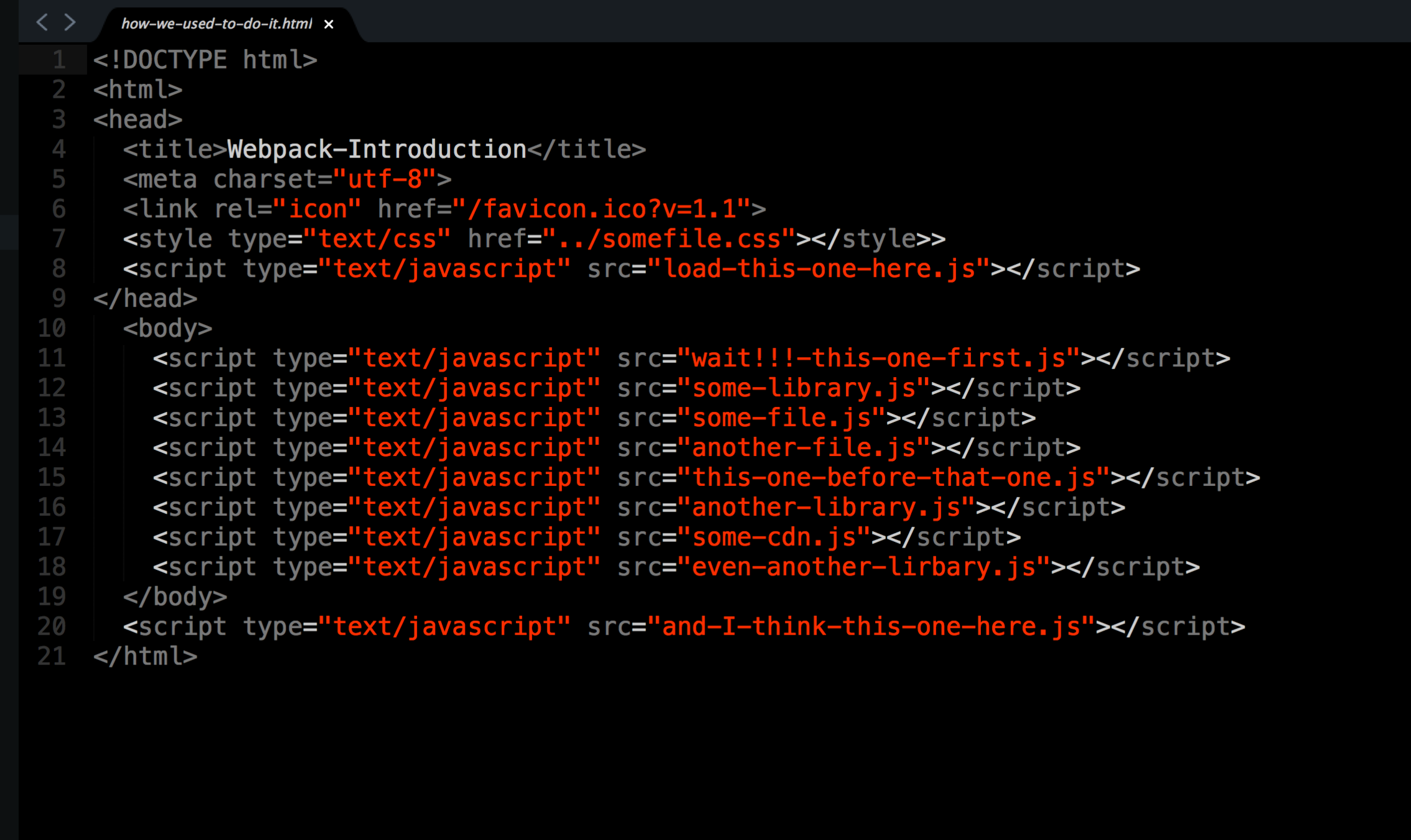Screen dimensions: 1411x840
Task: Click the "/favicon.ico?v=1.1" href value
Action: click(x=601, y=209)
